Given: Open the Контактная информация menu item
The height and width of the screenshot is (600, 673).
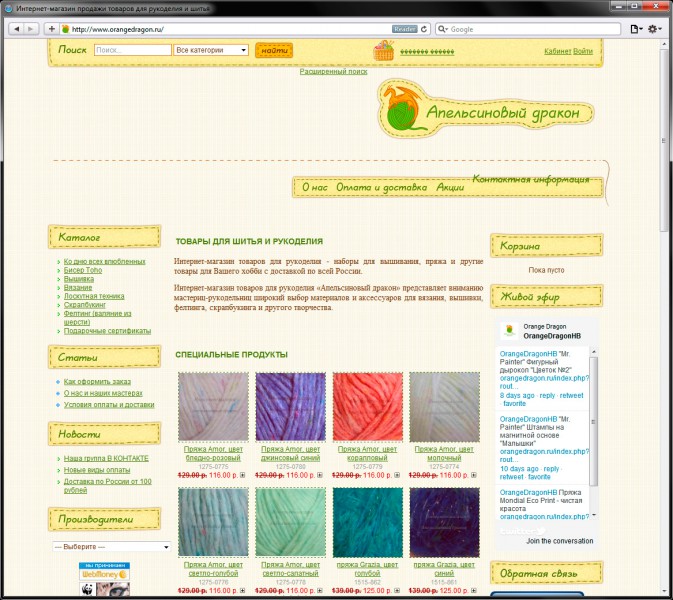Looking at the screenshot, I should 531,179.
